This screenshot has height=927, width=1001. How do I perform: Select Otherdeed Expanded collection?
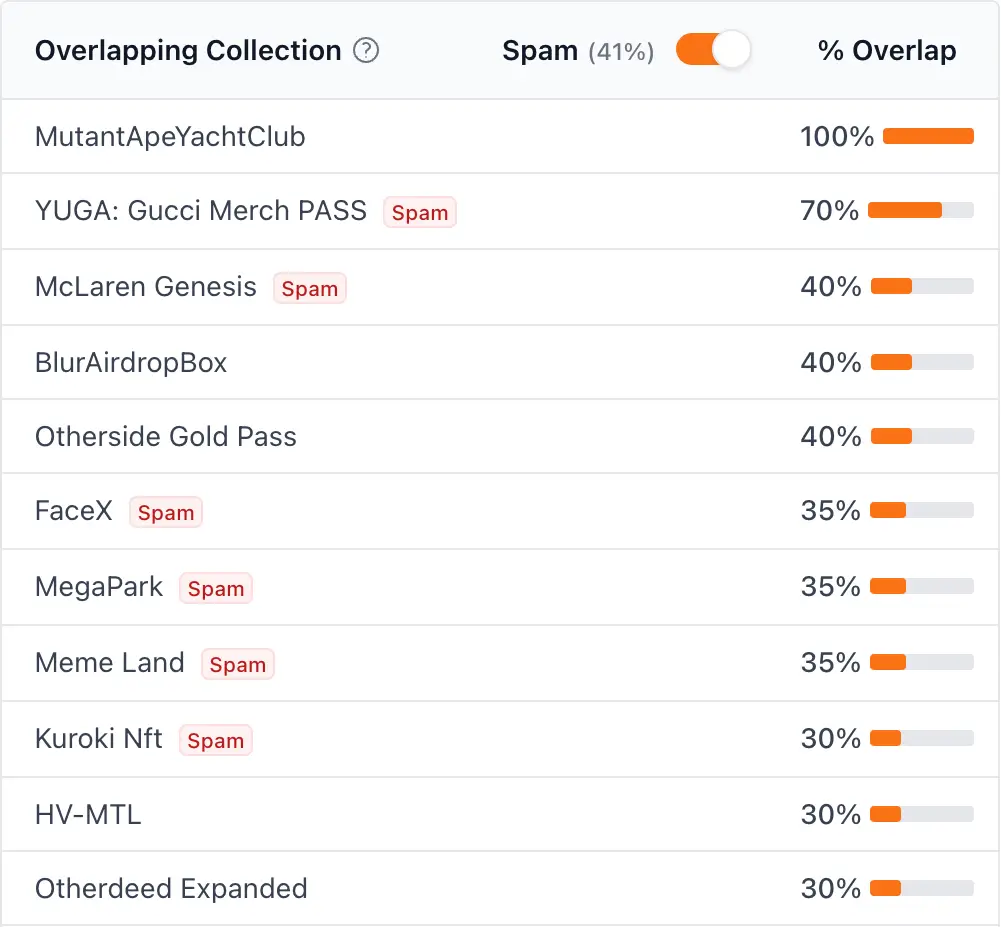[x=171, y=889]
